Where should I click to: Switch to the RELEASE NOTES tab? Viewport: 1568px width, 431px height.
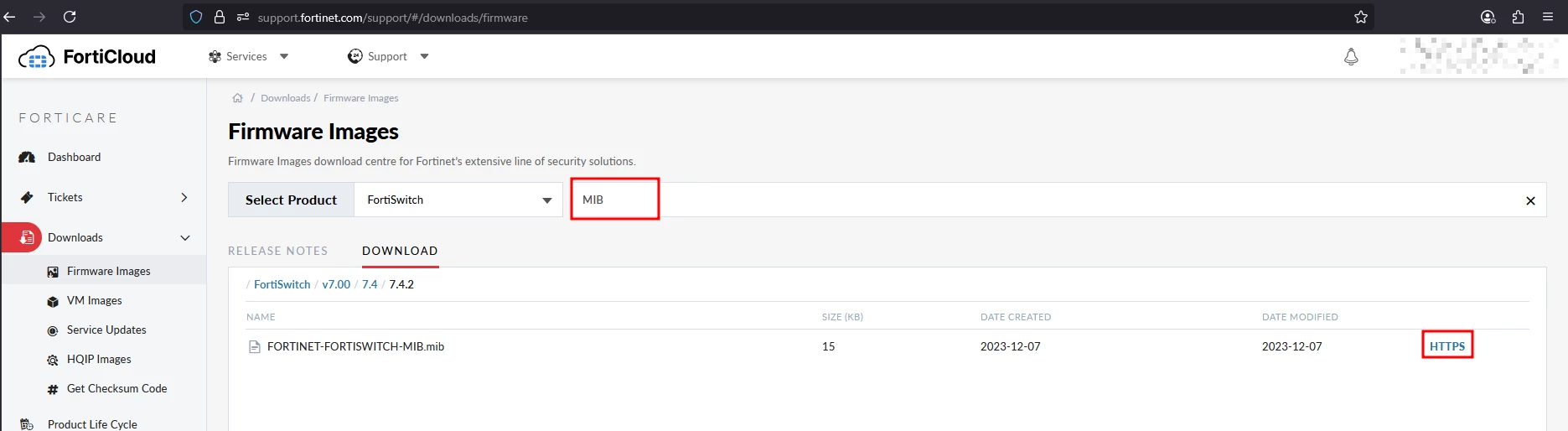coord(278,251)
